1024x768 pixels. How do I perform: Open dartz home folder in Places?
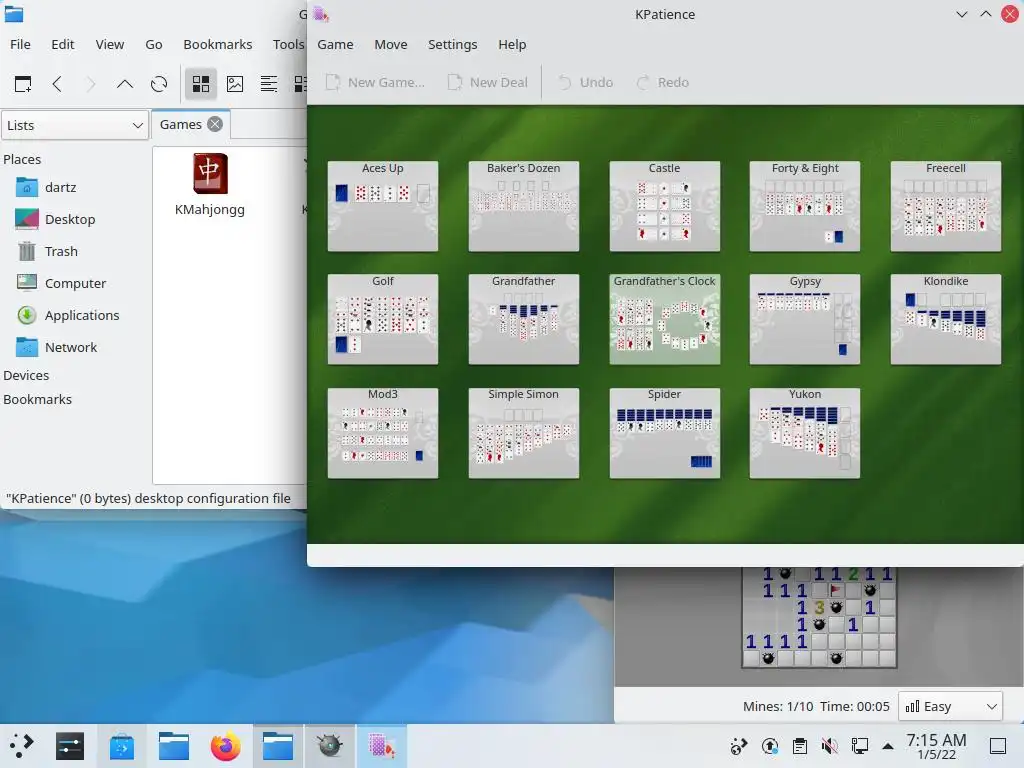point(61,187)
